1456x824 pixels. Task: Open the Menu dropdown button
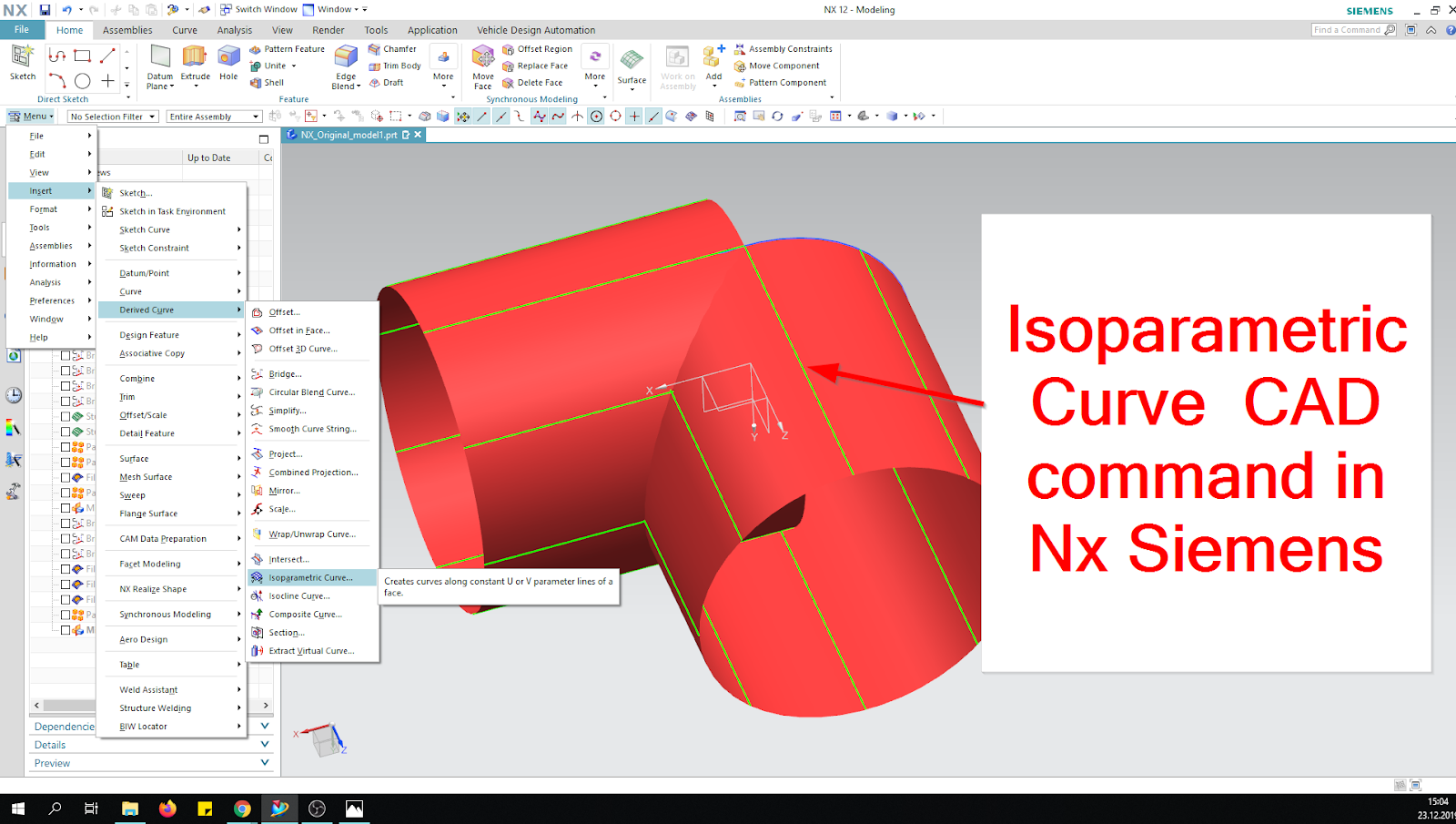coord(32,117)
